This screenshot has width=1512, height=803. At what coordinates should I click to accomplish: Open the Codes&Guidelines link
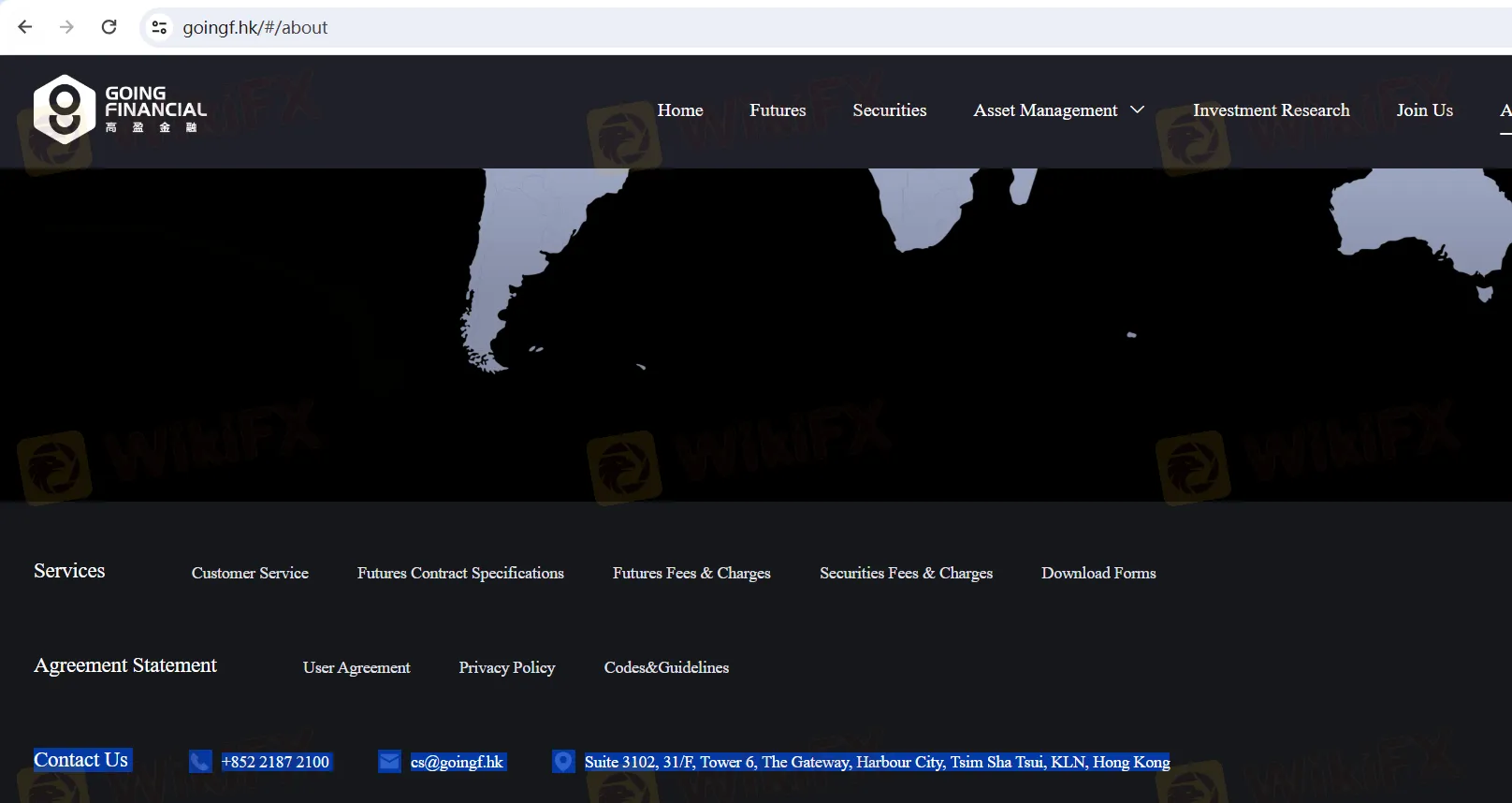click(666, 667)
